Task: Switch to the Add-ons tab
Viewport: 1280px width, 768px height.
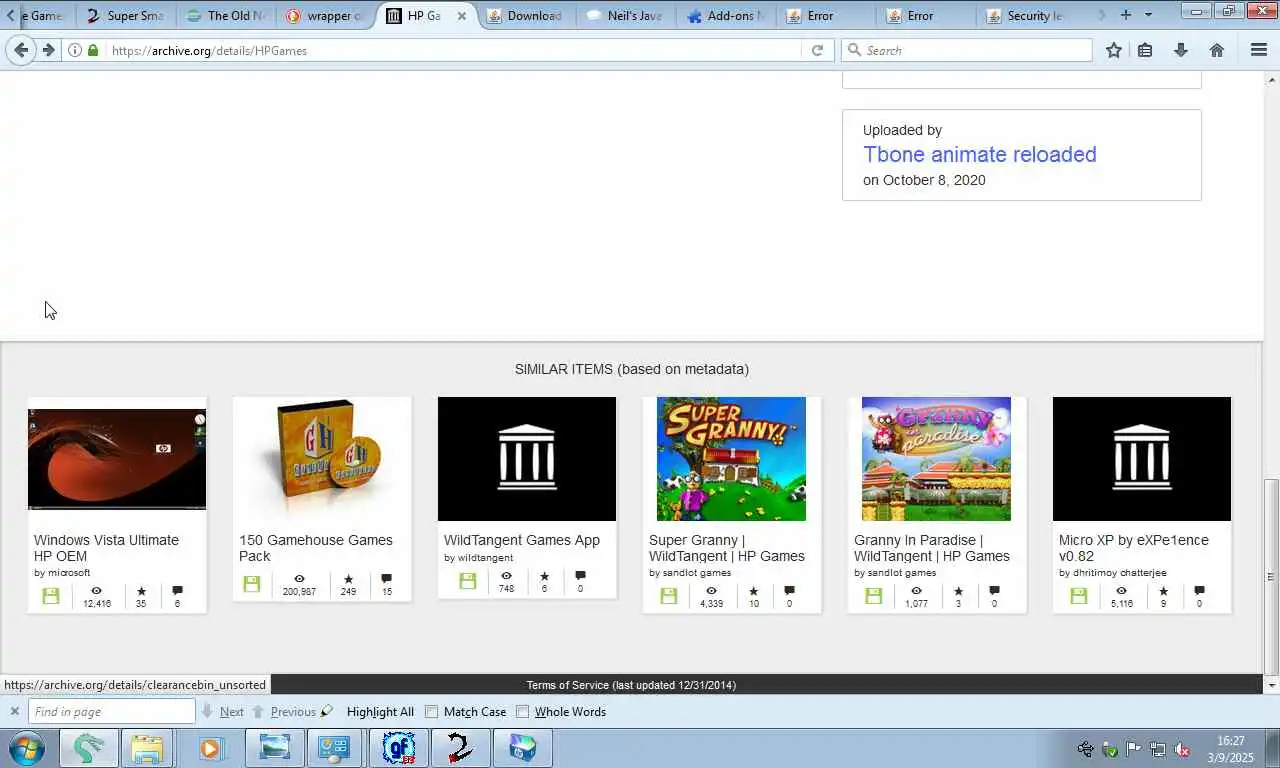Action: [x=726, y=15]
